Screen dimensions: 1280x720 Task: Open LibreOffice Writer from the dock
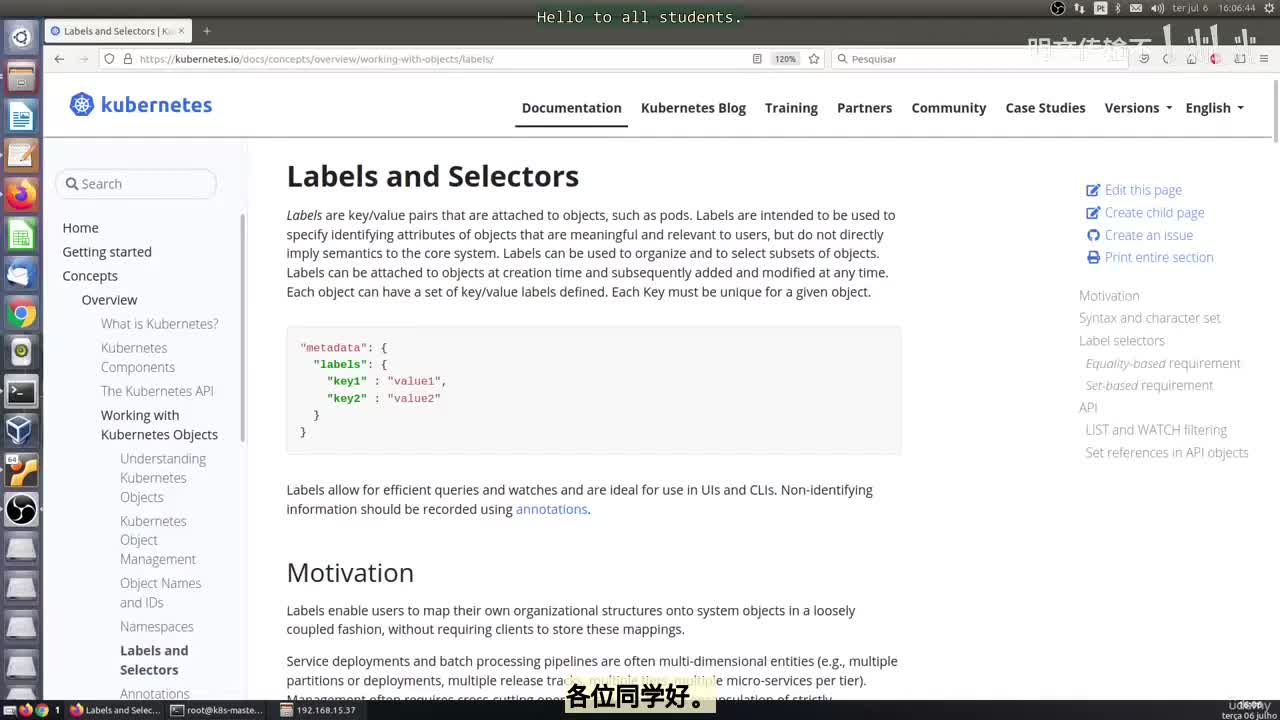click(x=21, y=117)
